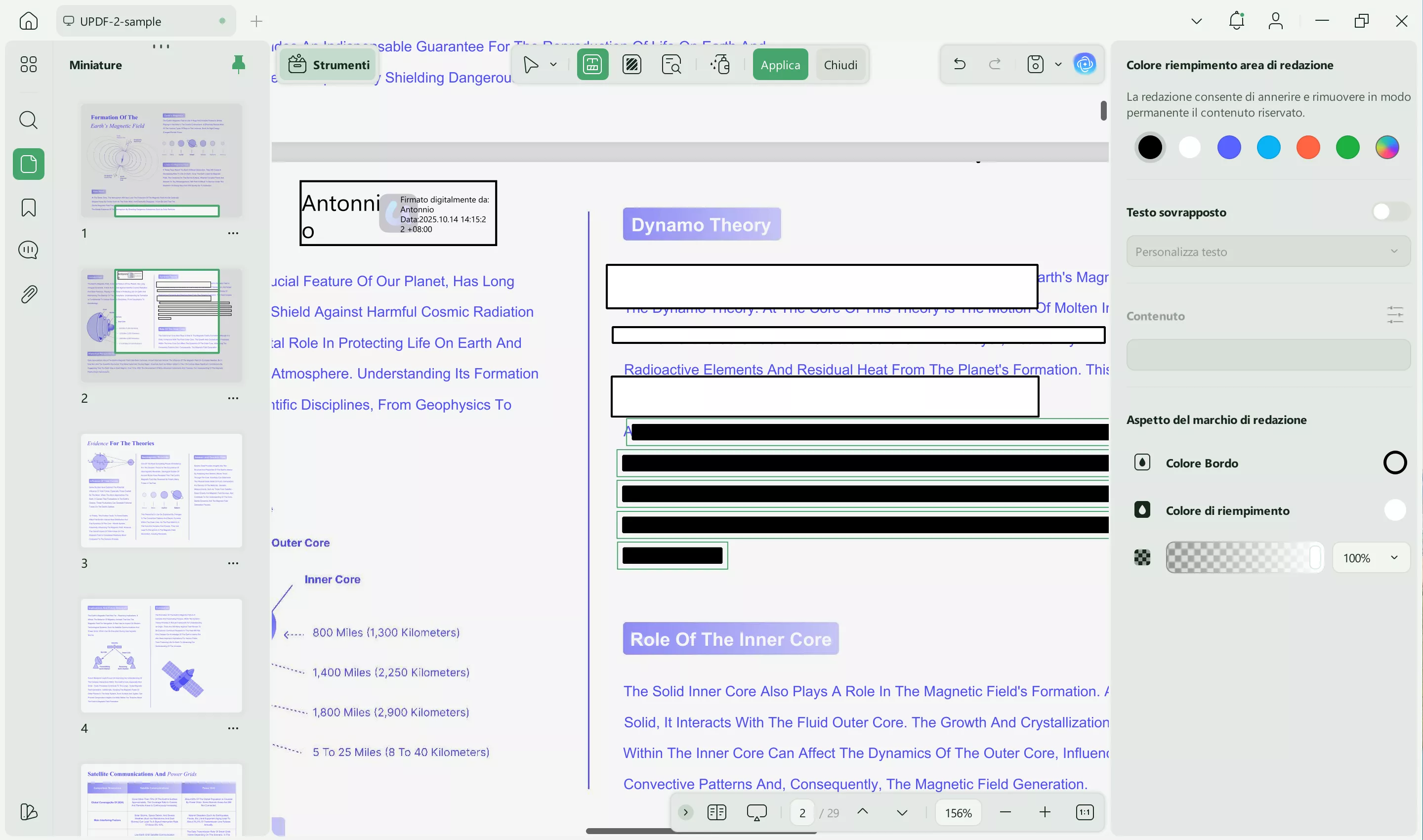Expand the save options dropdown arrow
Screen dimensions: 1423x840
coord(1058,65)
